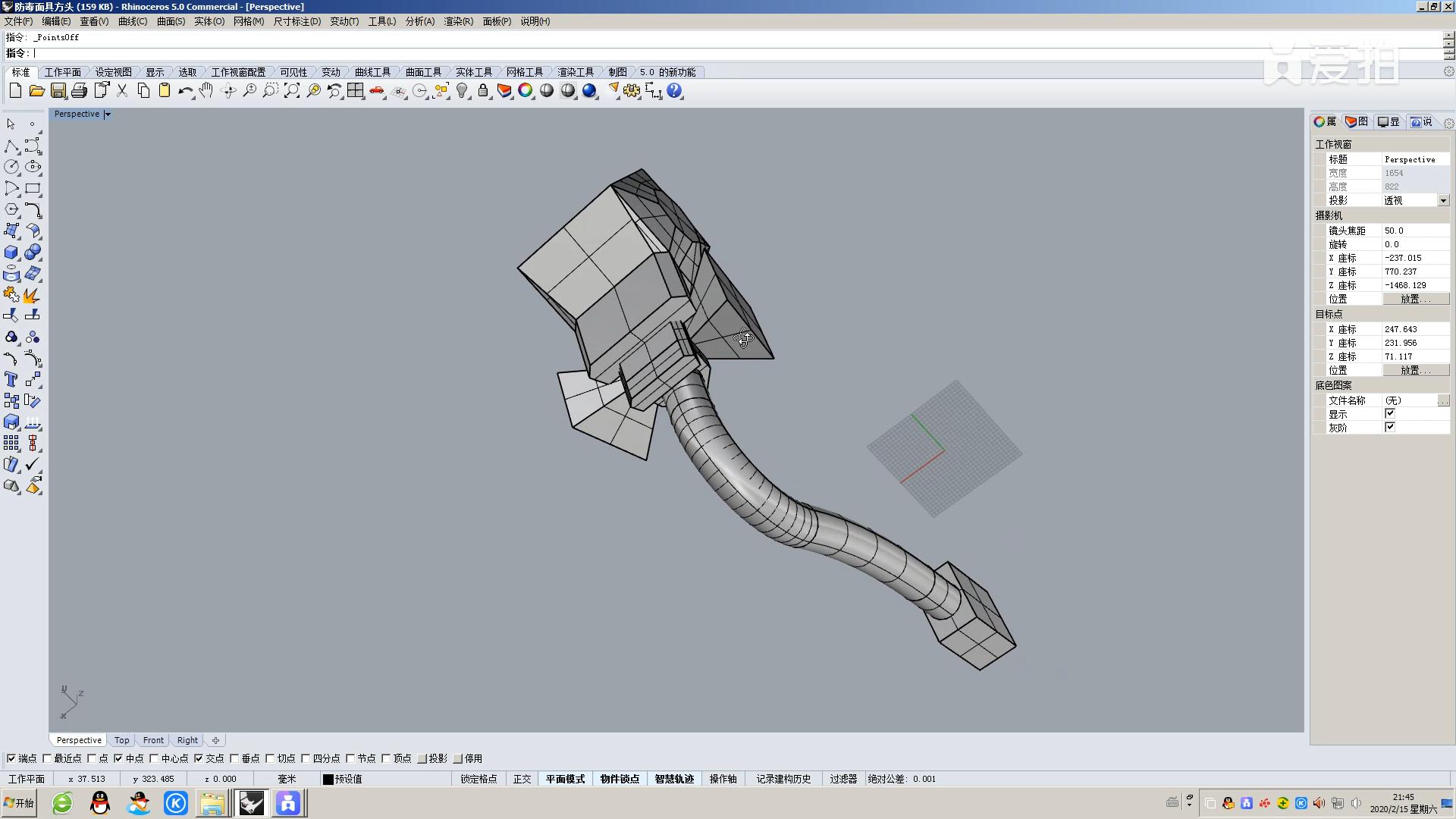Select the box solid tool
1456x819 pixels.
[11, 253]
